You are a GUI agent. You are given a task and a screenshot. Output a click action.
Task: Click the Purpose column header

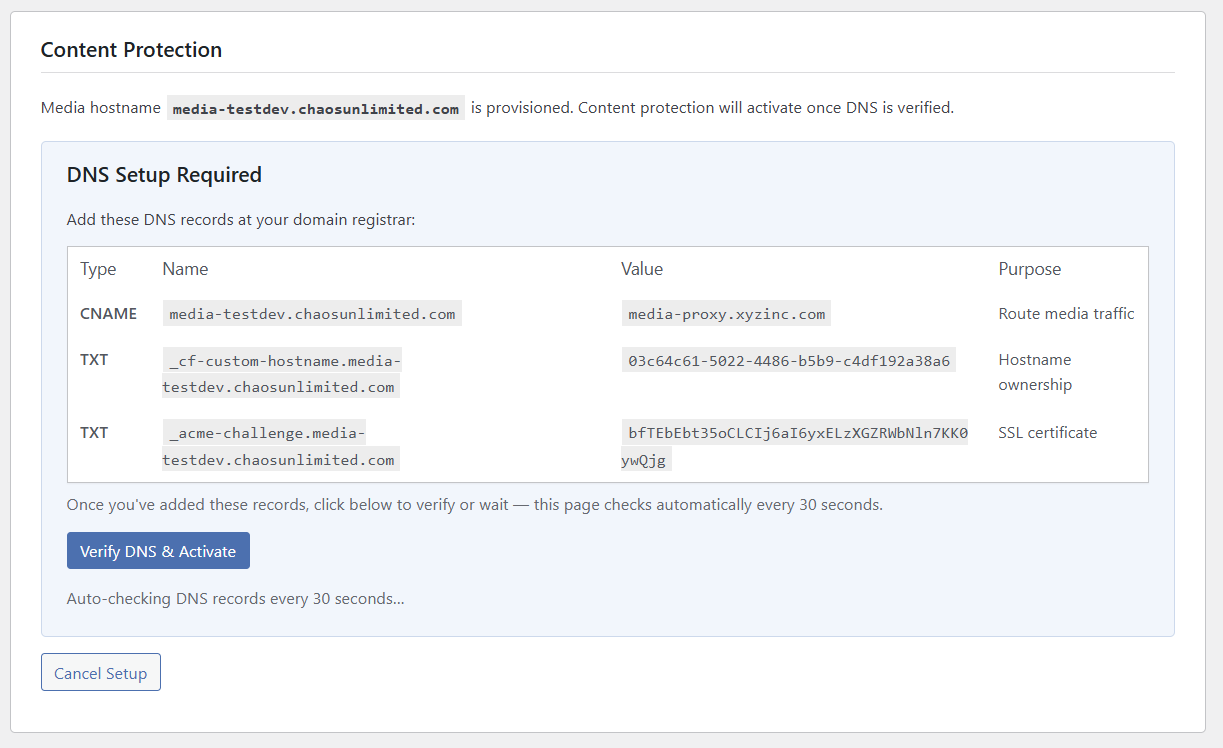(x=1029, y=268)
